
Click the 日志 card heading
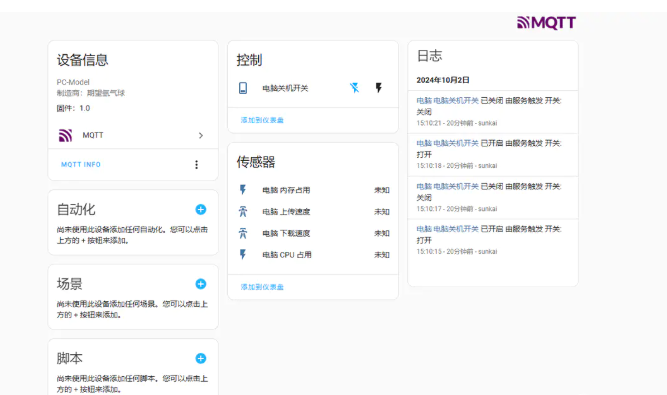429,56
